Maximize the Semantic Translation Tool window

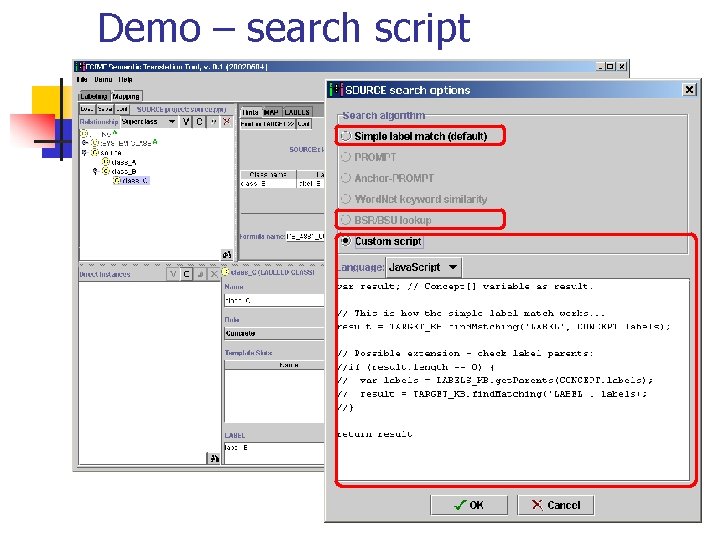pos(611,66)
